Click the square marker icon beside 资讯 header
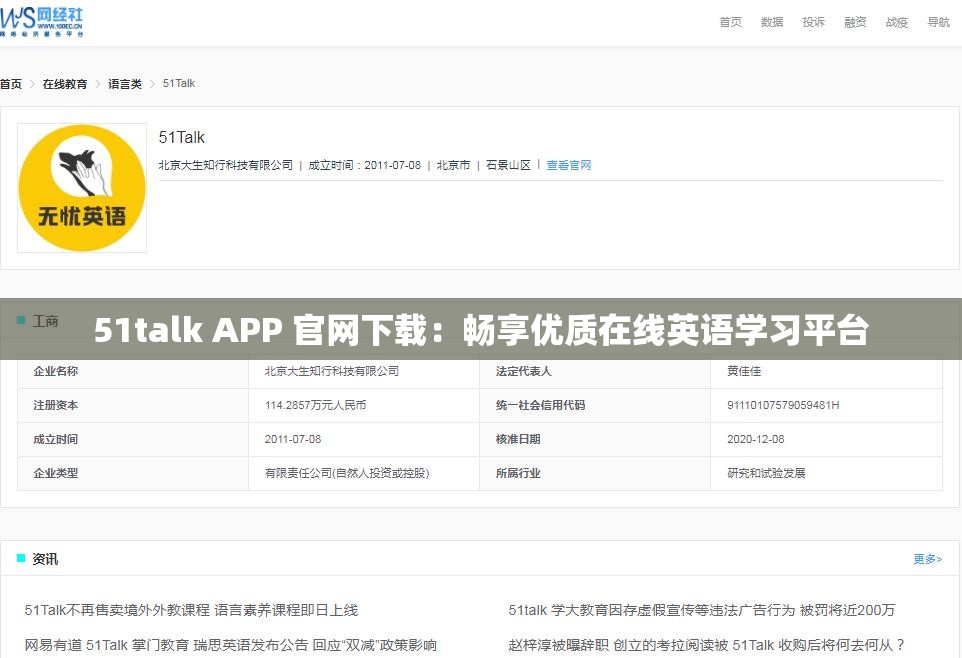Image resolution: width=962 pixels, height=658 pixels. click(22, 559)
